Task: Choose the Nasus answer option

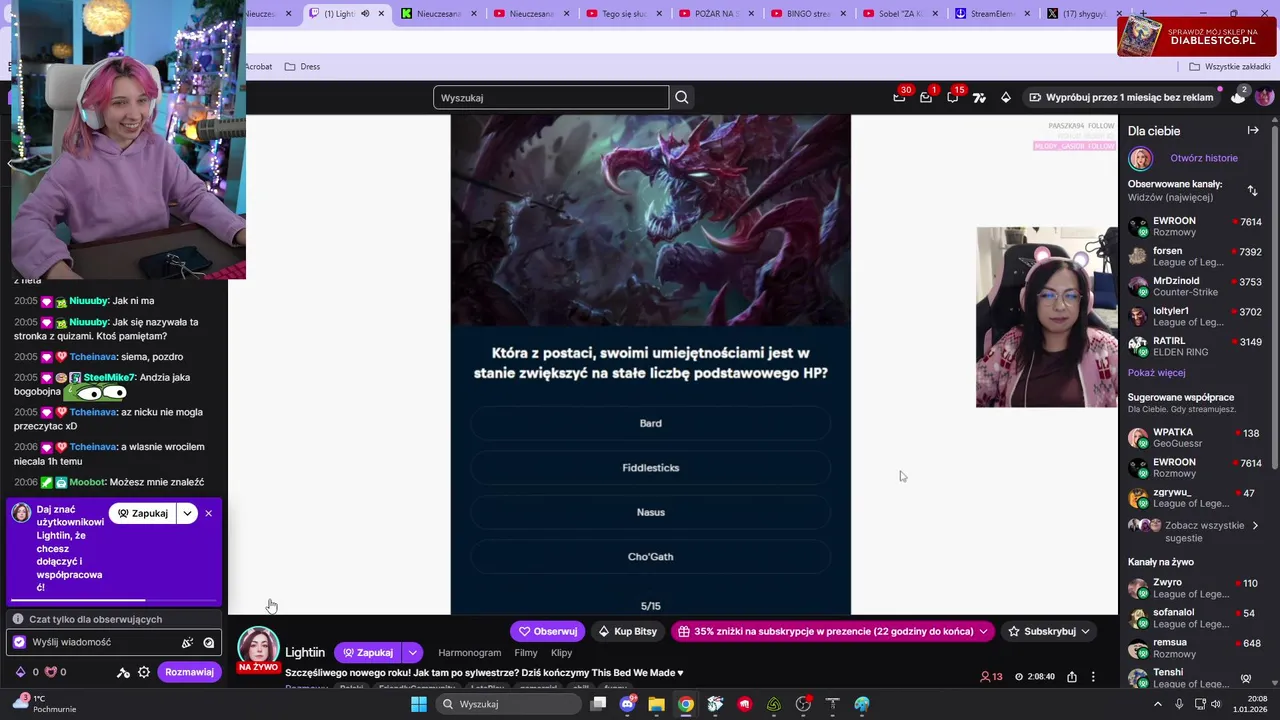Action: click(650, 512)
